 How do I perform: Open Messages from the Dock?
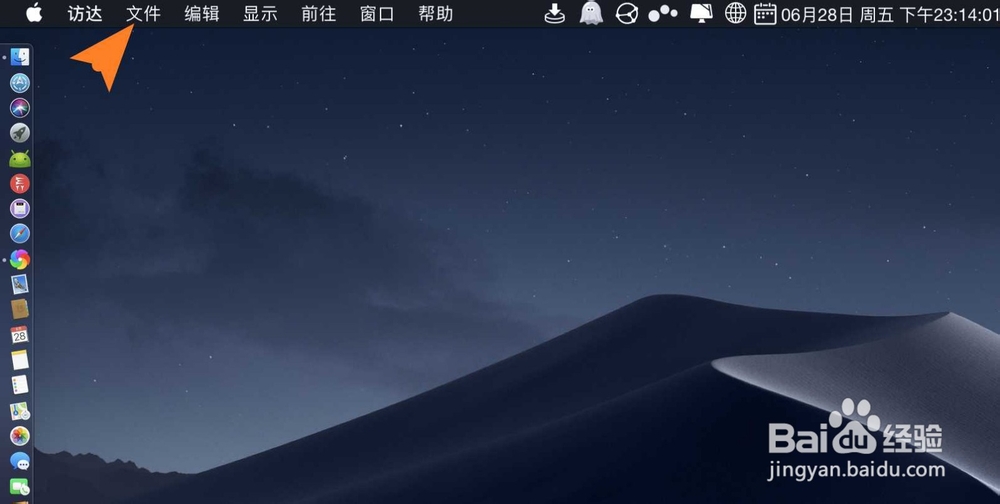click(x=20, y=461)
